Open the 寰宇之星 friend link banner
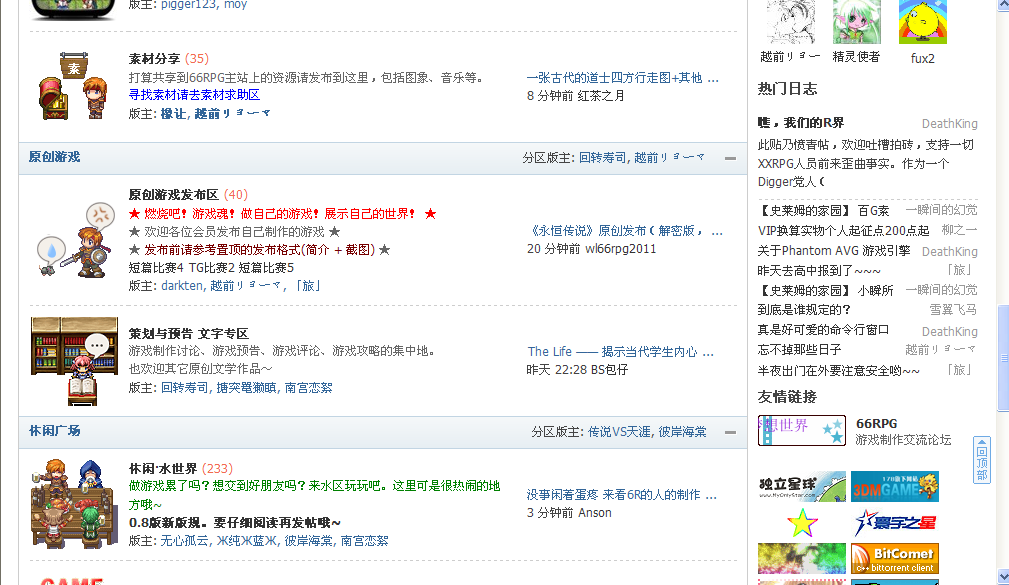The image size is (1009, 585). pos(894,523)
